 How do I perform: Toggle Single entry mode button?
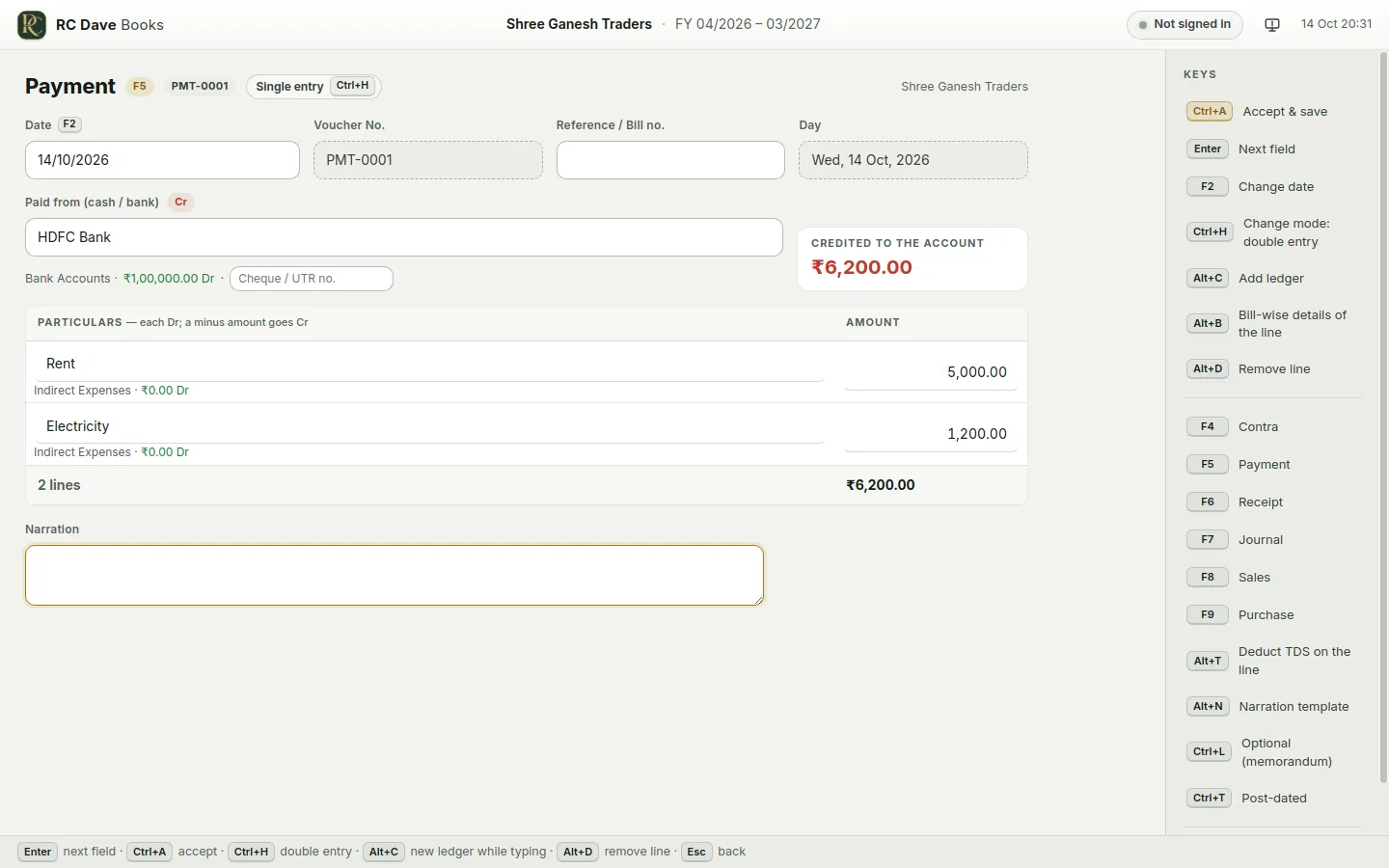point(313,86)
